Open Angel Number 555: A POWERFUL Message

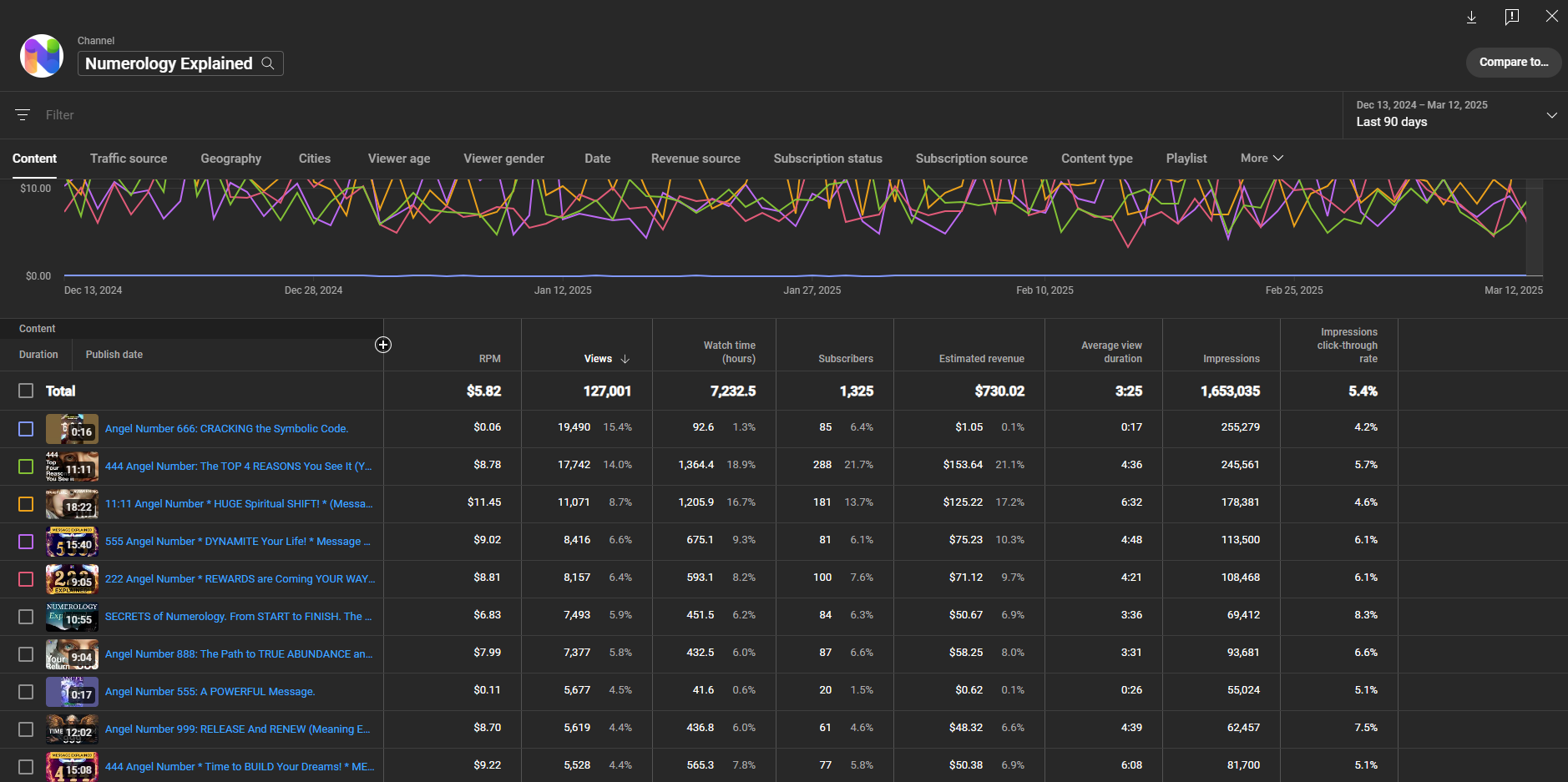(x=210, y=692)
